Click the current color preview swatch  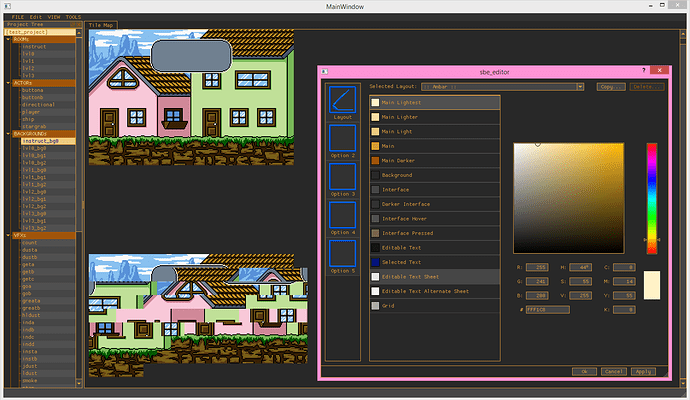[x=652, y=285]
